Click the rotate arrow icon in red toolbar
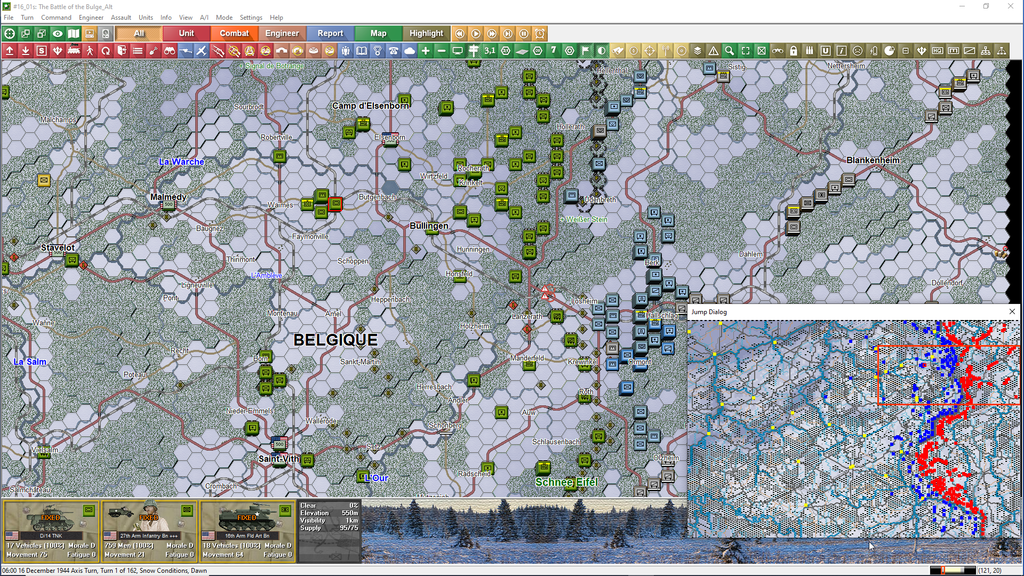 pyautogui.click(x=106, y=50)
